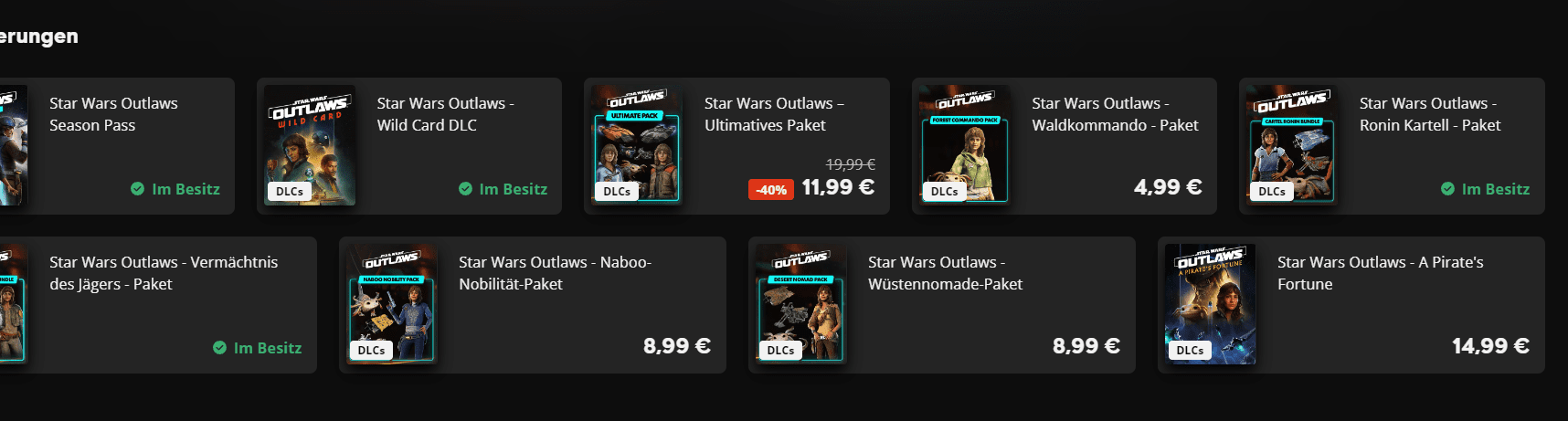The image size is (1568, 421).
Task: Click the 14,99 € Pirate's Fortune price
Action: (1490, 346)
